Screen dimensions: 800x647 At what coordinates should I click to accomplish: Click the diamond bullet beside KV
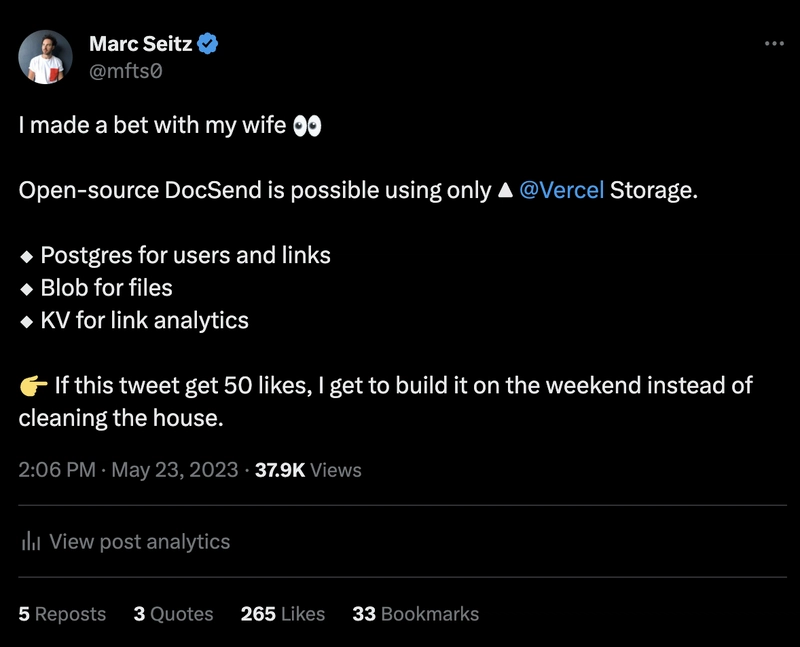tap(27, 321)
